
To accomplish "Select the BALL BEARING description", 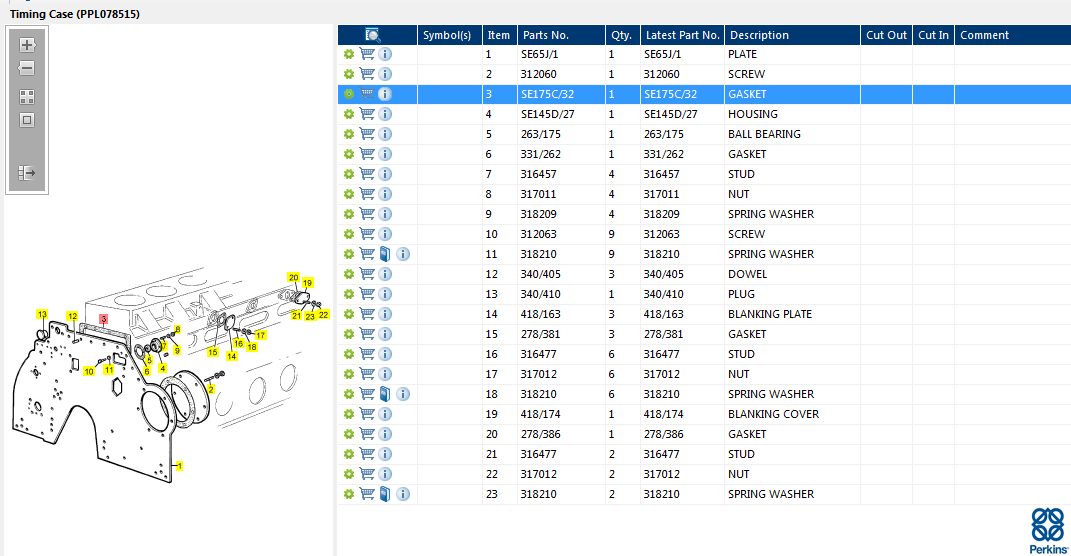I will (764, 134).
